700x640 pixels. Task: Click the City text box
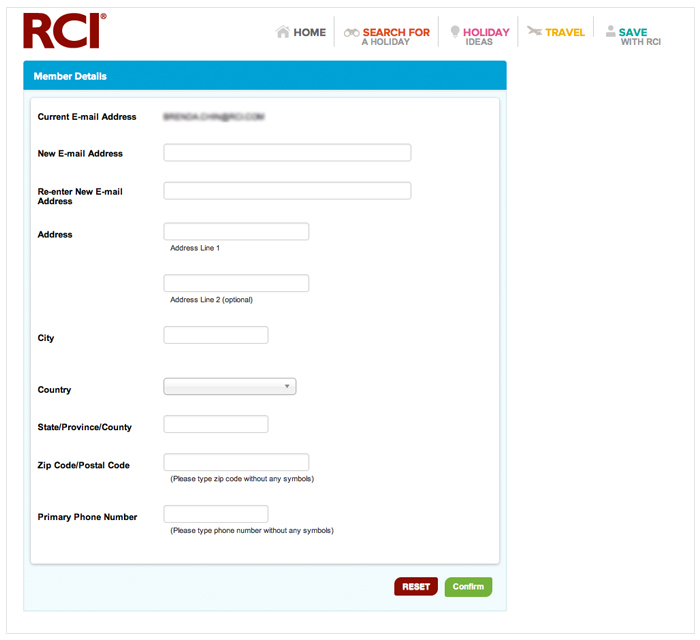(x=216, y=336)
